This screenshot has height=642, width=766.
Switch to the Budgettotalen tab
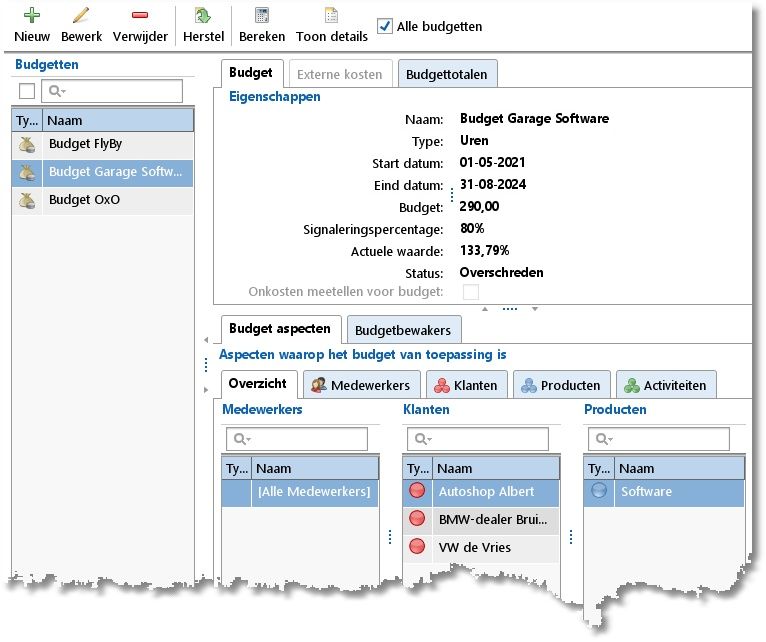448,75
